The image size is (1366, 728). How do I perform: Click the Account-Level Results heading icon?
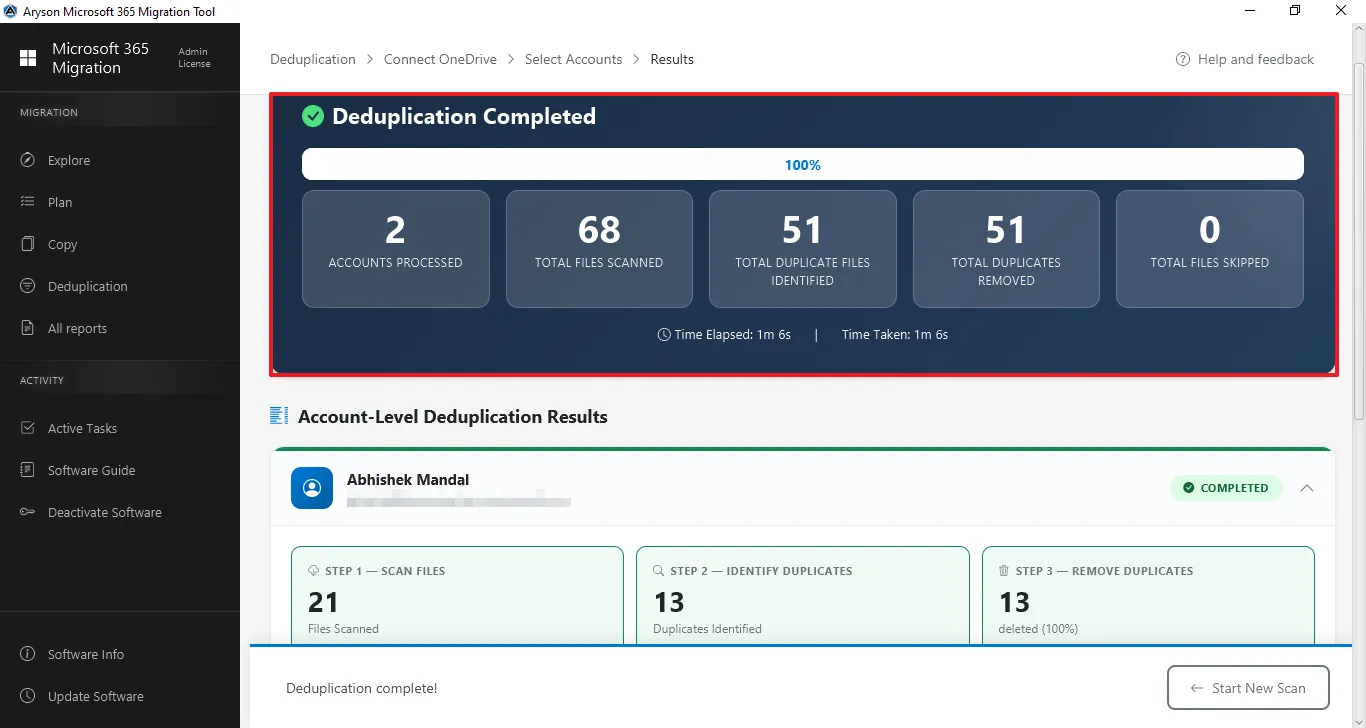point(279,416)
